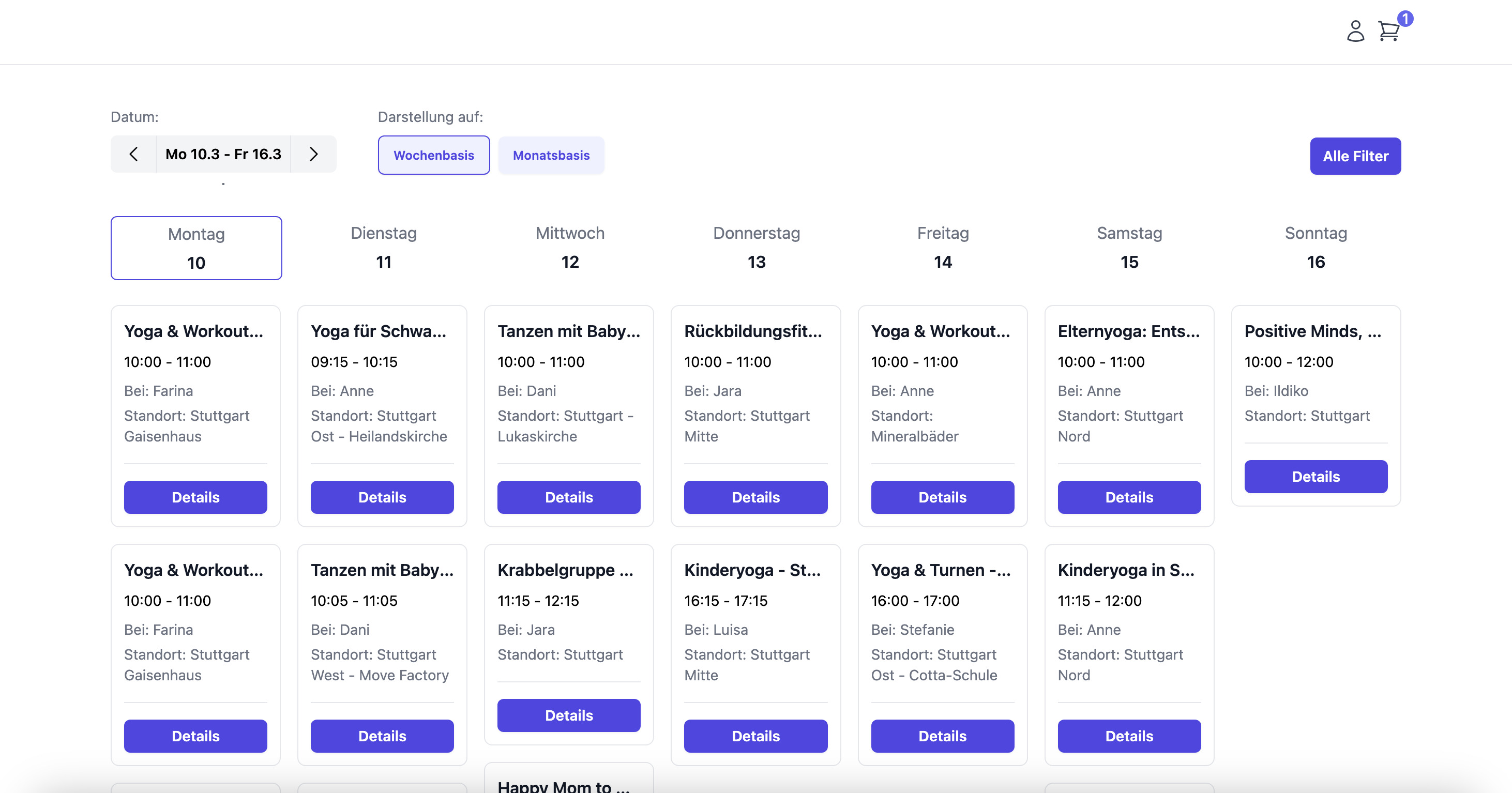Click time 16:00 - 17:00

click(x=915, y=601)
